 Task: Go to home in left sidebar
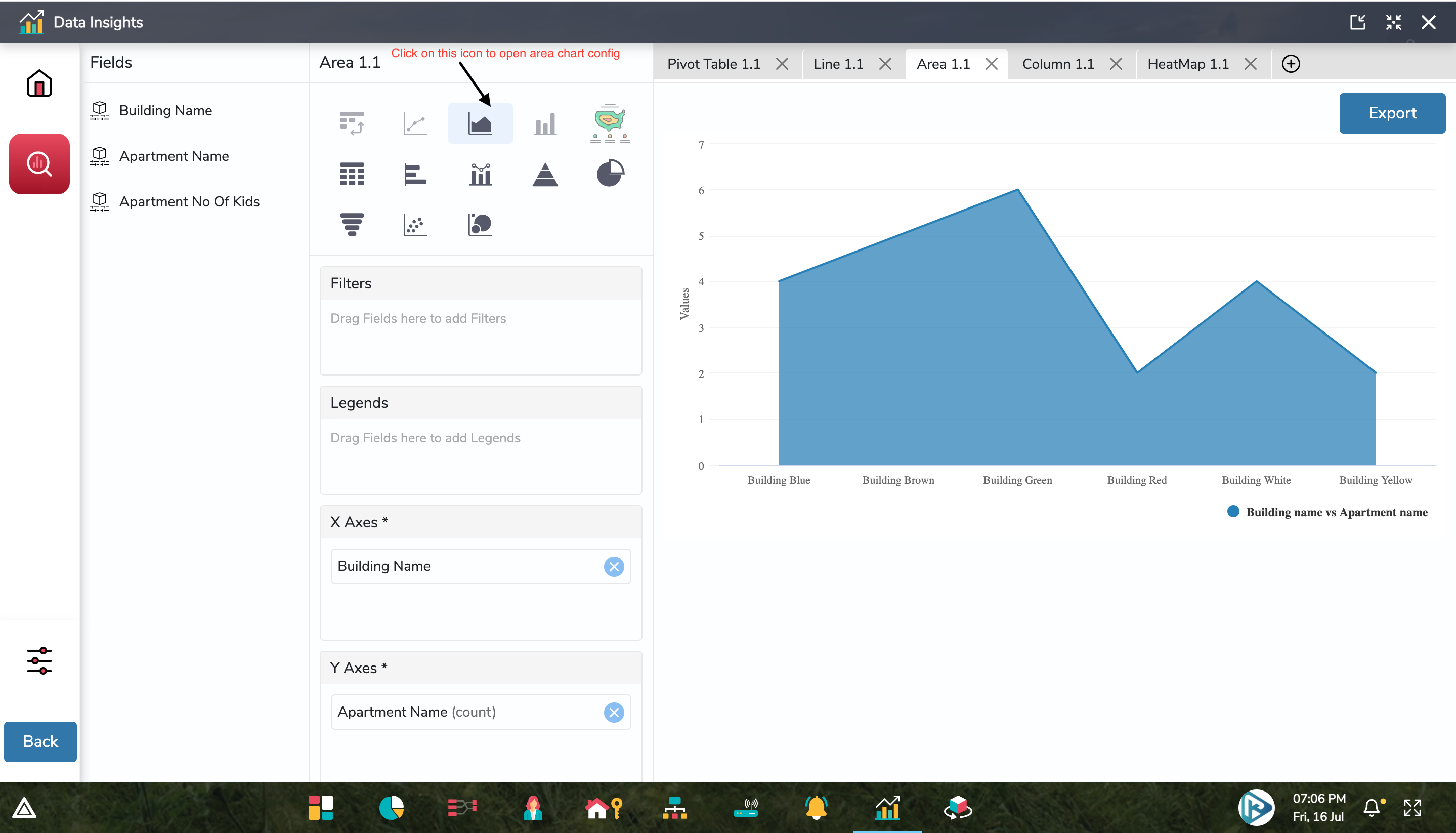[39, 84]
